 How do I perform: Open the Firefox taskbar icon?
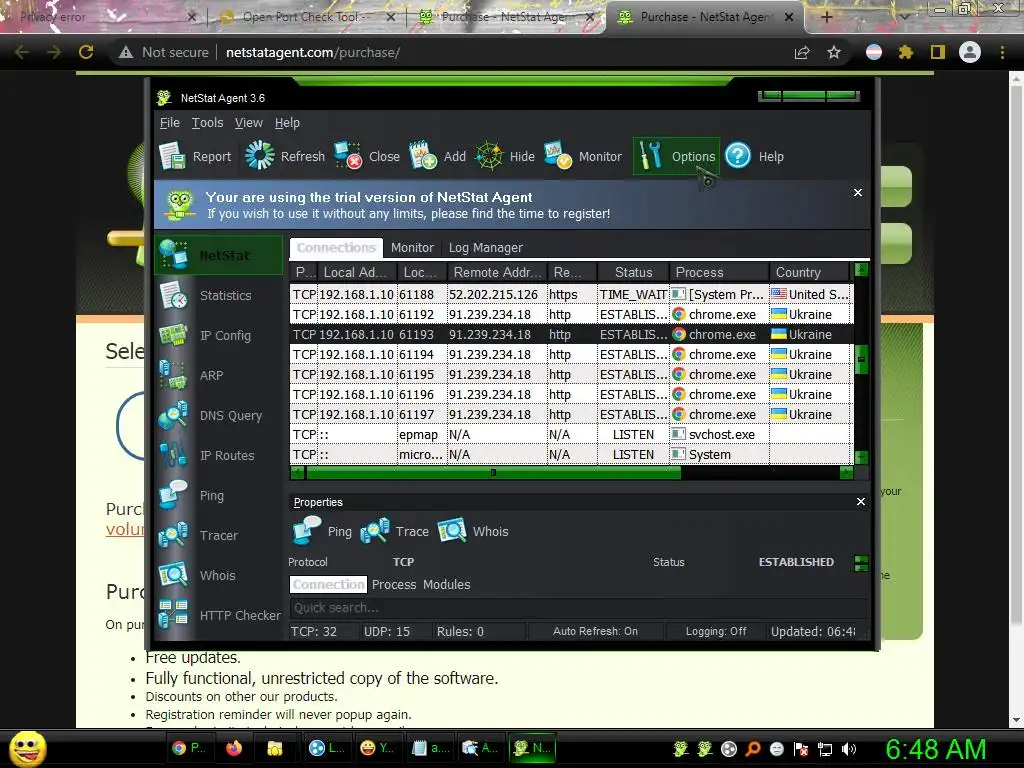[x=234, y=748]
